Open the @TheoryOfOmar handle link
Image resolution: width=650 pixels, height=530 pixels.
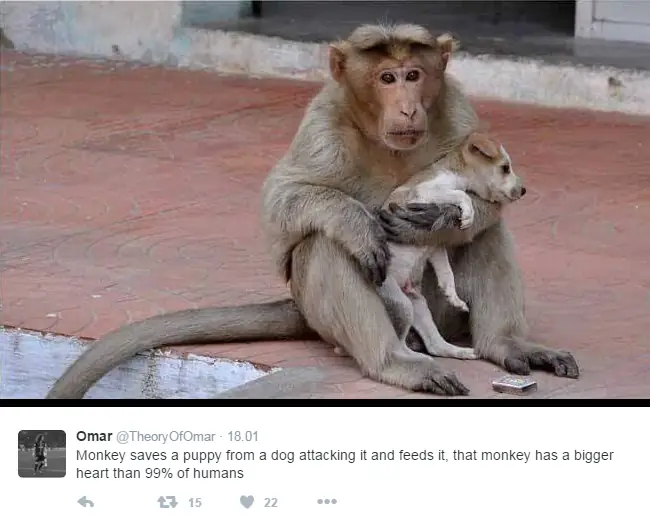(165, 437)
